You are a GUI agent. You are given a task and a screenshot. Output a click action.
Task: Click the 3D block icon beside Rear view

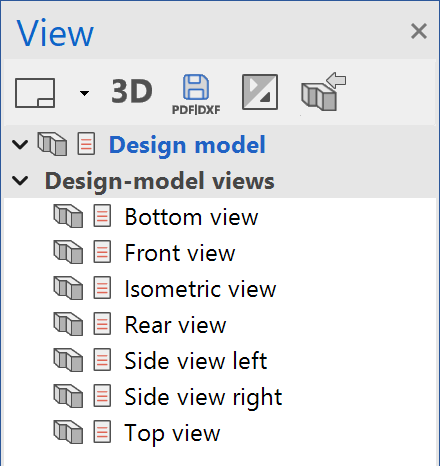pos(68,324)
